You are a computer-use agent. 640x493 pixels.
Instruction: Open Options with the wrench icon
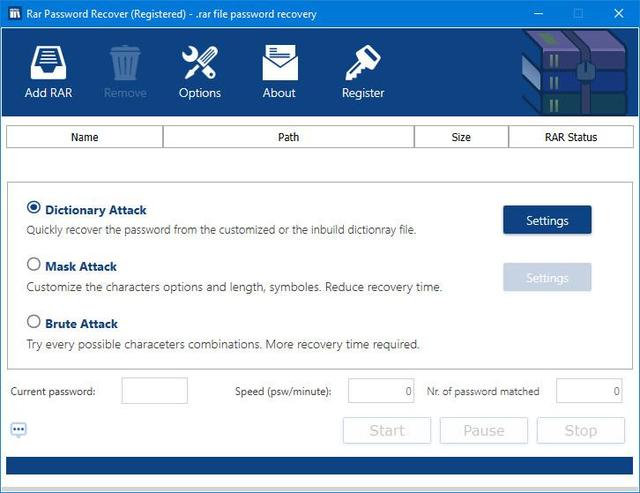pos(199,64)
